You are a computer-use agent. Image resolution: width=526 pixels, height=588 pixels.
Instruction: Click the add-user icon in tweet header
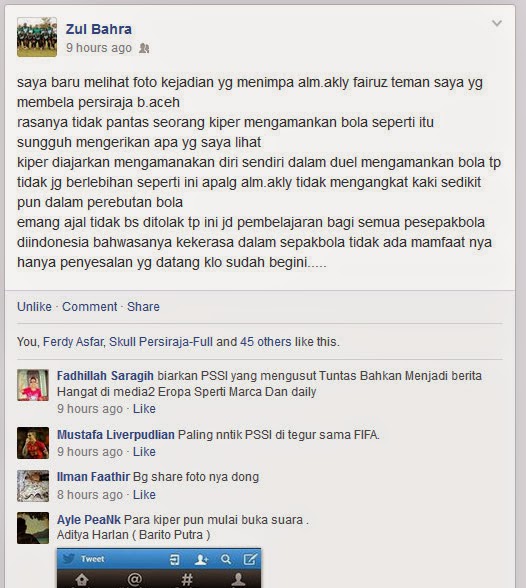[202, 560]
